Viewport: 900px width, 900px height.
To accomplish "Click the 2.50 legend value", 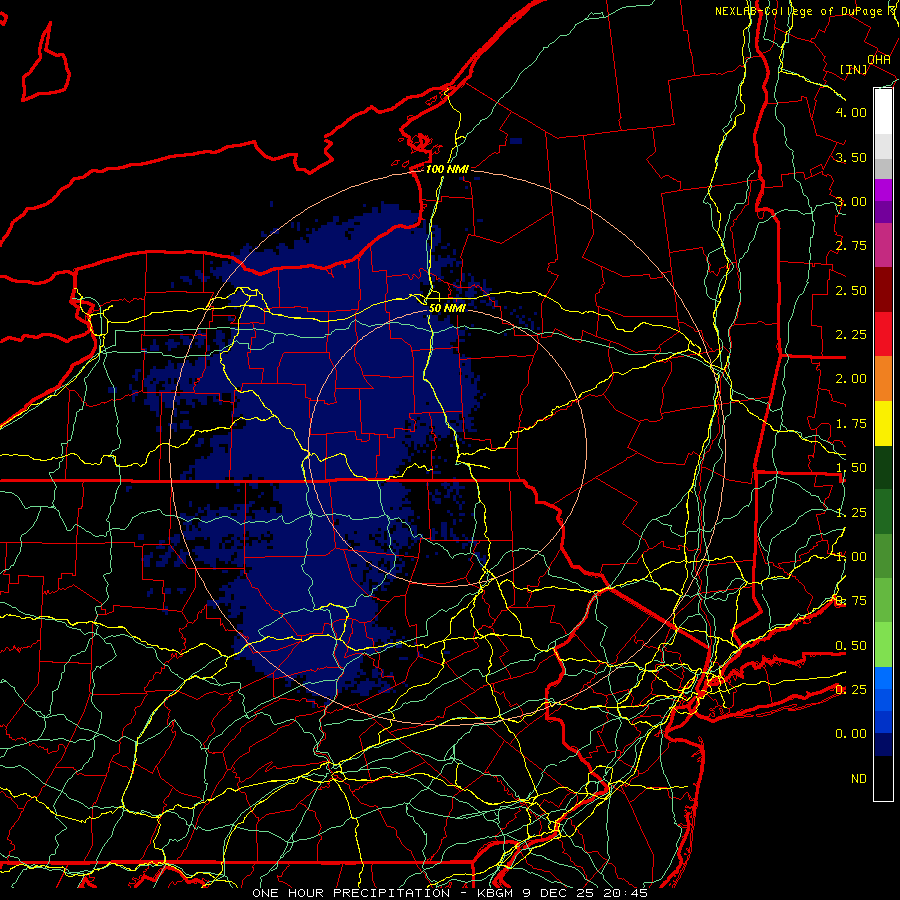I will [851, 290].
